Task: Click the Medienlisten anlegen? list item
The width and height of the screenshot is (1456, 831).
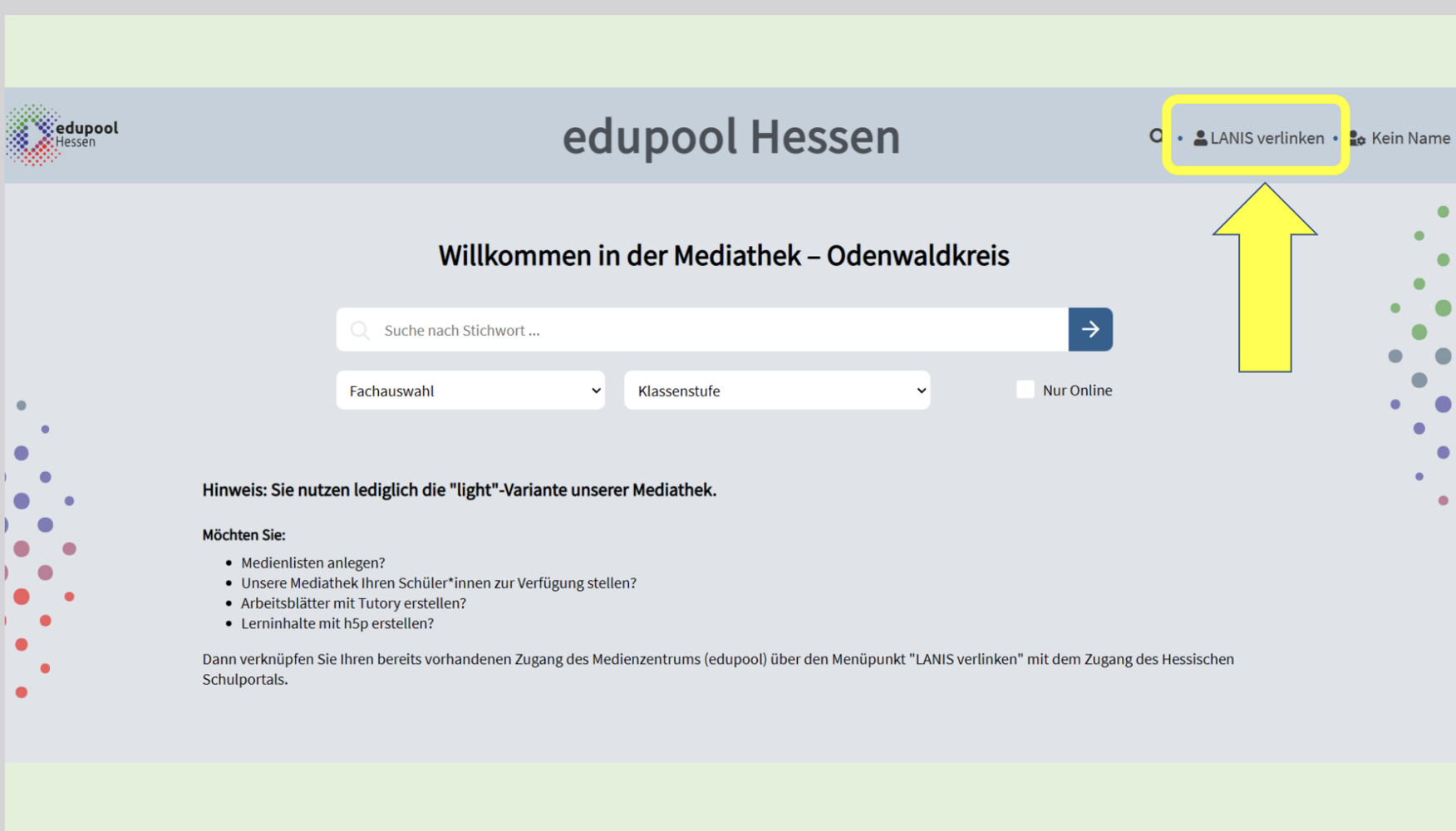Action: pyautogui.click(x=312, y=563)
